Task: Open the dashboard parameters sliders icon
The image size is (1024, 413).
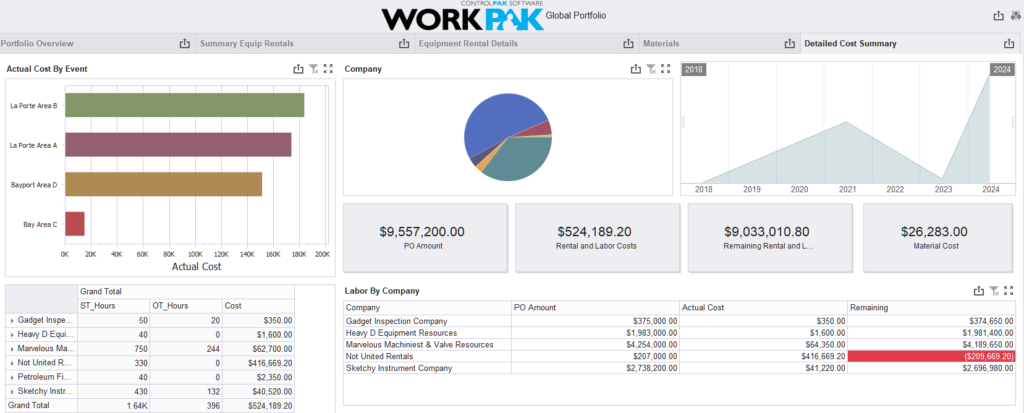Action: coord(1015,16)
